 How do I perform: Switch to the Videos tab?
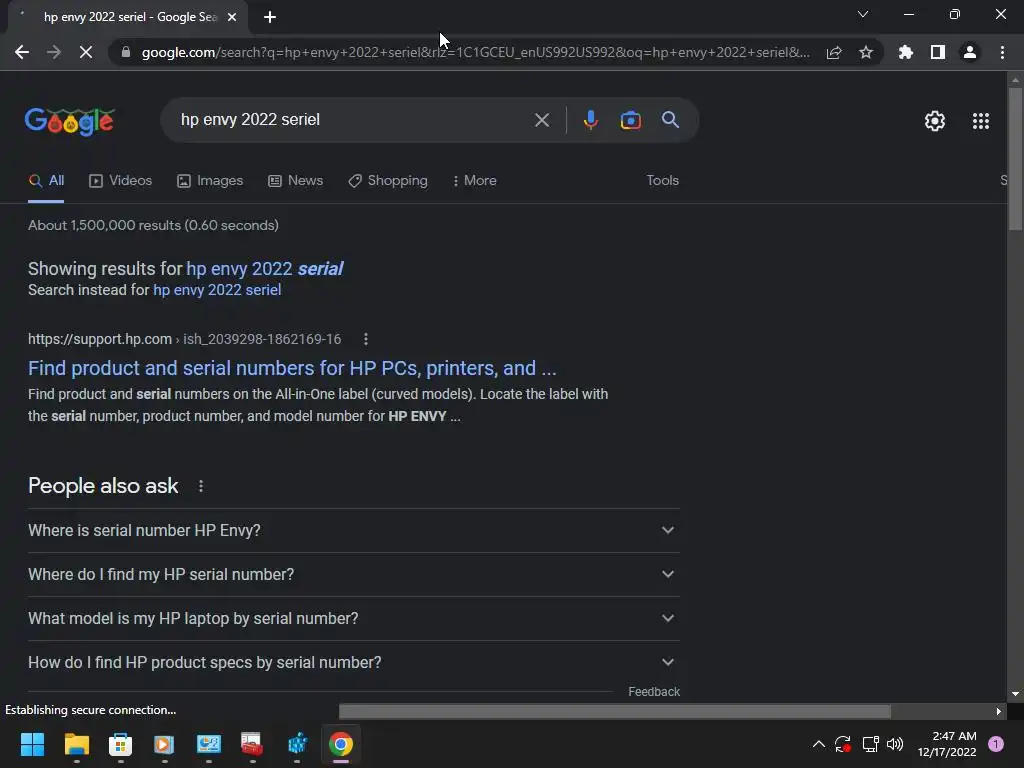120,180
